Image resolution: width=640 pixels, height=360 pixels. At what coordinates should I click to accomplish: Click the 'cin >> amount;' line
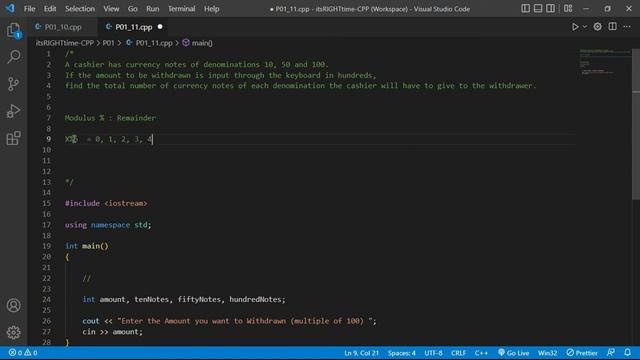[x=113, y=331]
